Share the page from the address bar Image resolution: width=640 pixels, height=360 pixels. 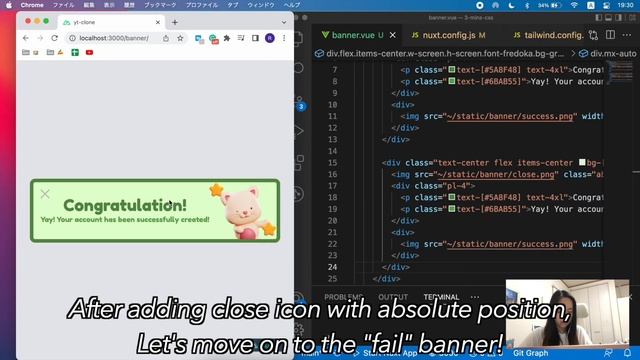pos(166,38)
